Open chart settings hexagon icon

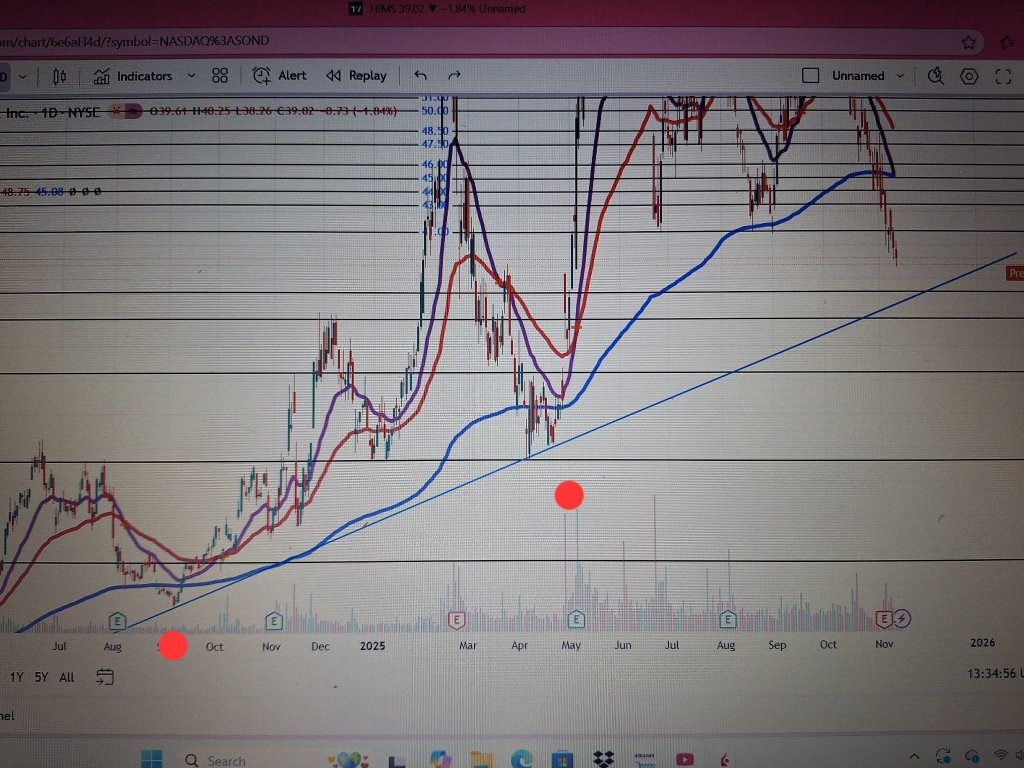[969, 76]
